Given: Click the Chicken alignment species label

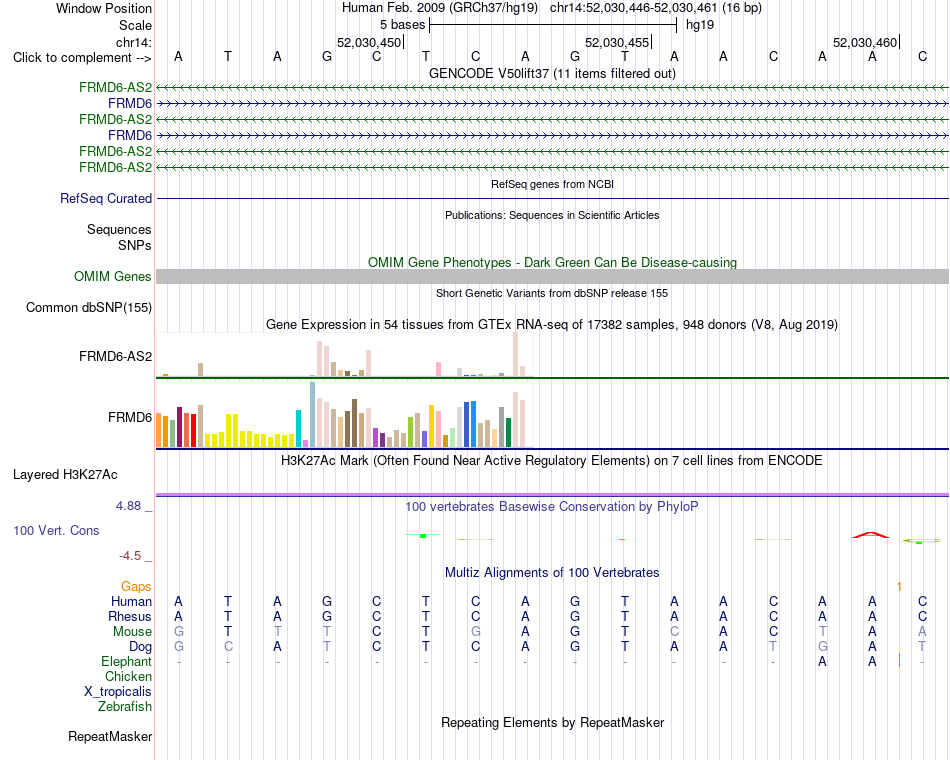Looking at the screenshot, I should click(128, 676).
